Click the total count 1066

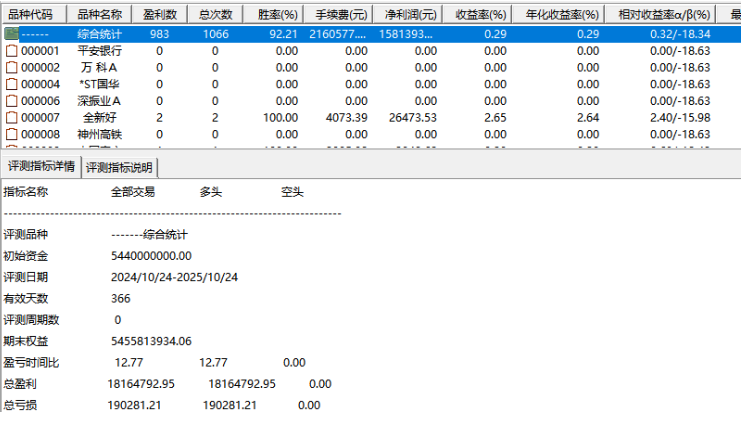tap(215, 34)
